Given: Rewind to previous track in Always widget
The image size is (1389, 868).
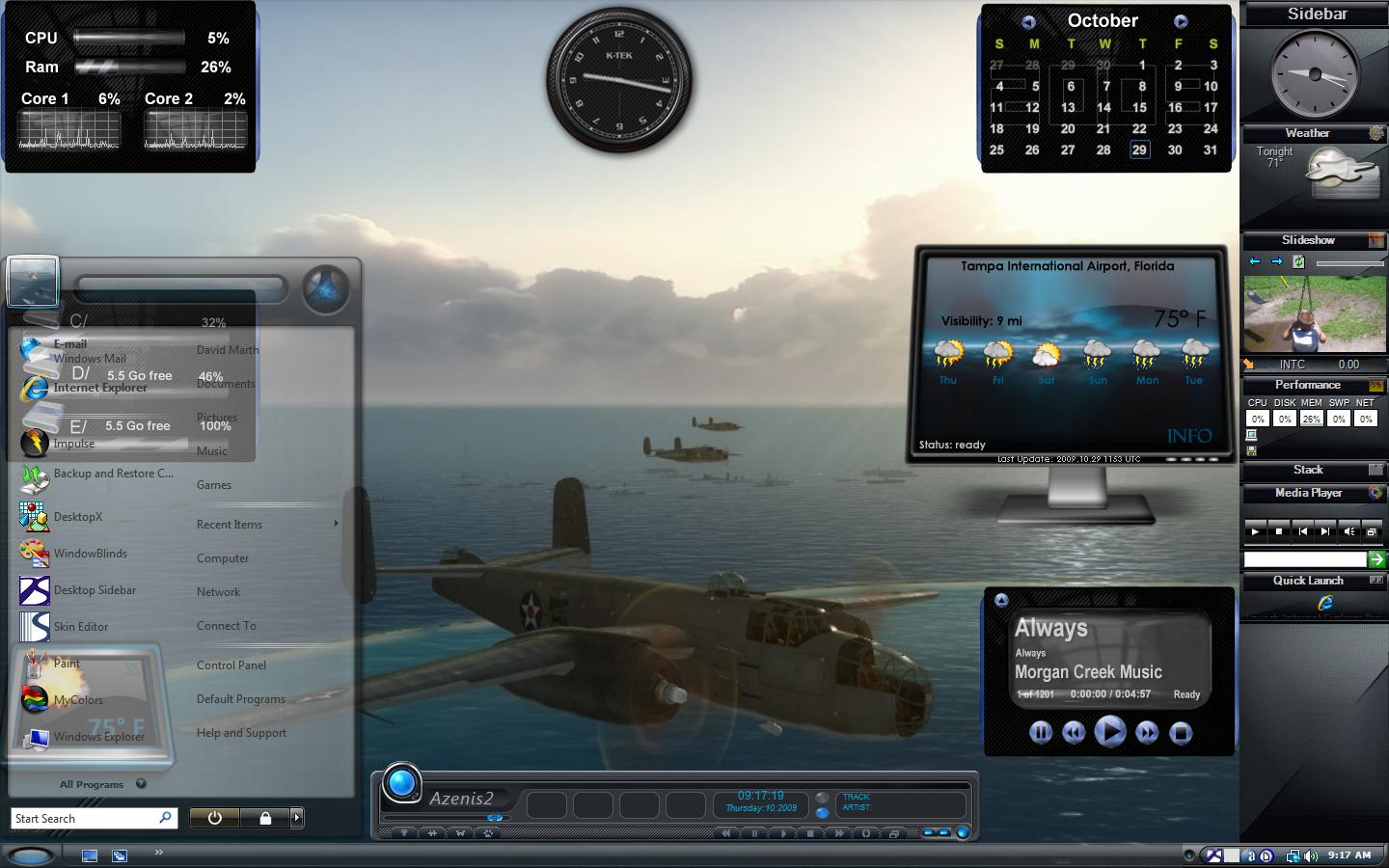Looking at the screenshot, I should tap(1074, 733).
